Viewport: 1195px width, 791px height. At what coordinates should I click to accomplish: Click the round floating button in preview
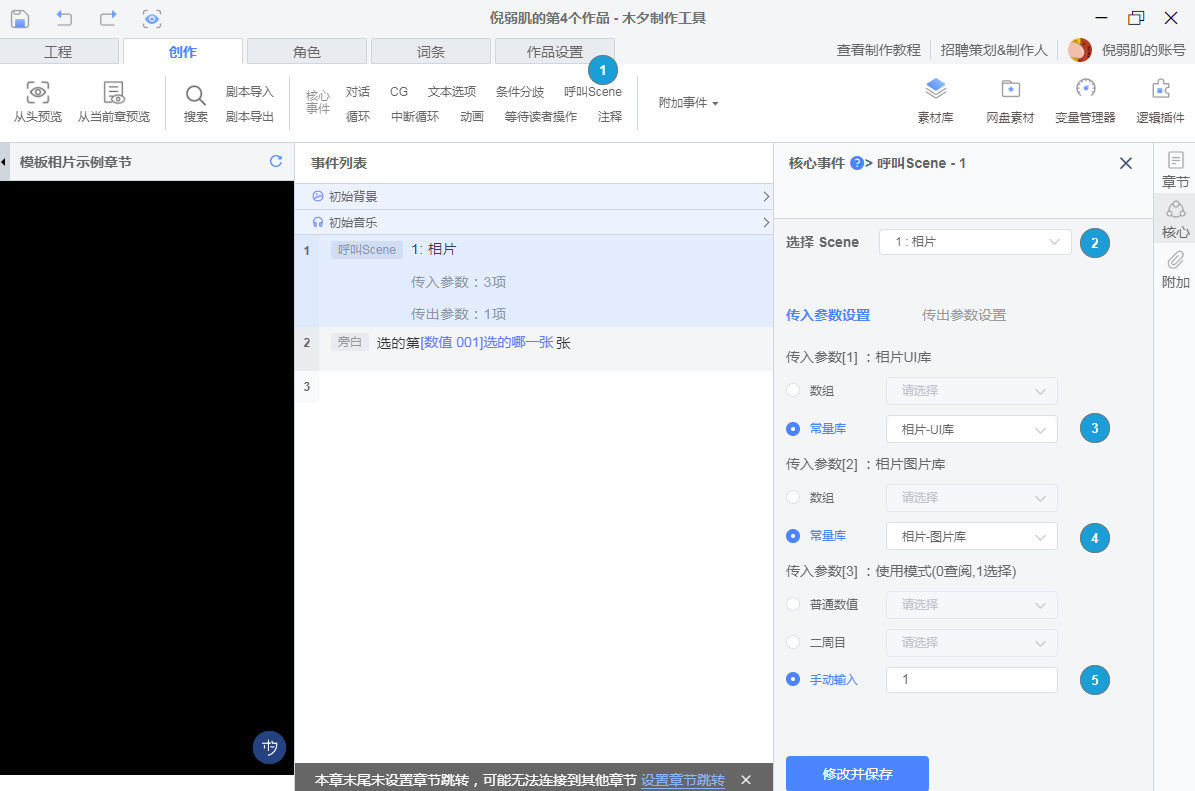pyautogui.click(x=269, y=748)
